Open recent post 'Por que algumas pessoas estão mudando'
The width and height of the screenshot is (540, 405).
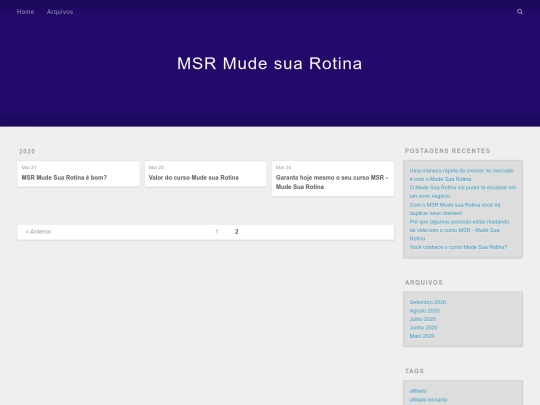[x=459, y=230]
